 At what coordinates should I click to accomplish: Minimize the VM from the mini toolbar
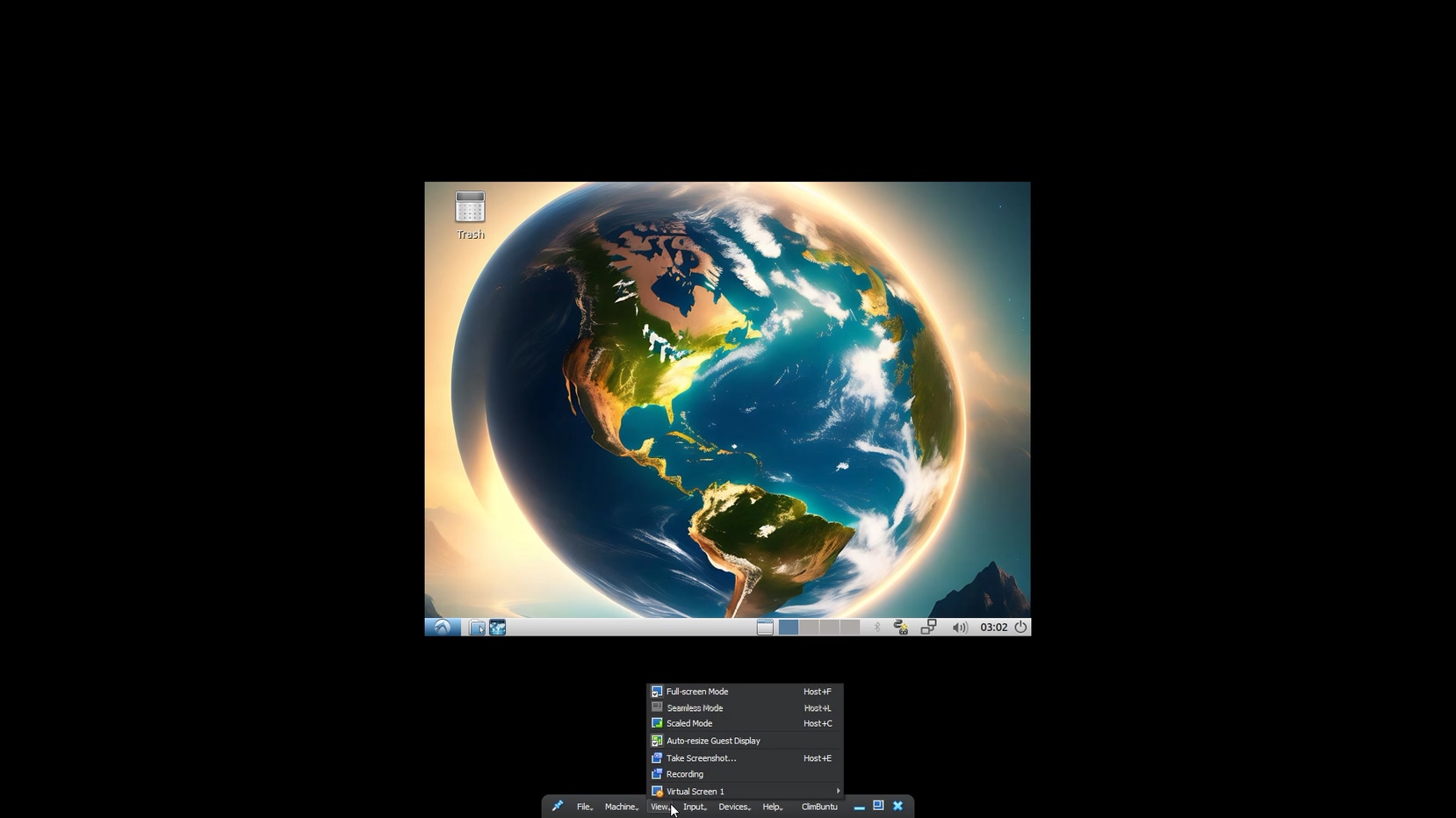(859, 807)
